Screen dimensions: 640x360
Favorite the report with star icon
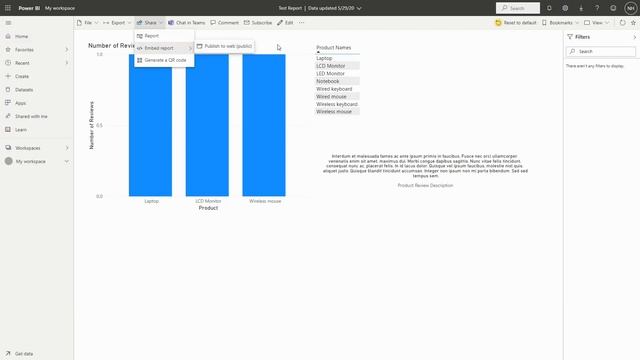(633, 23)
